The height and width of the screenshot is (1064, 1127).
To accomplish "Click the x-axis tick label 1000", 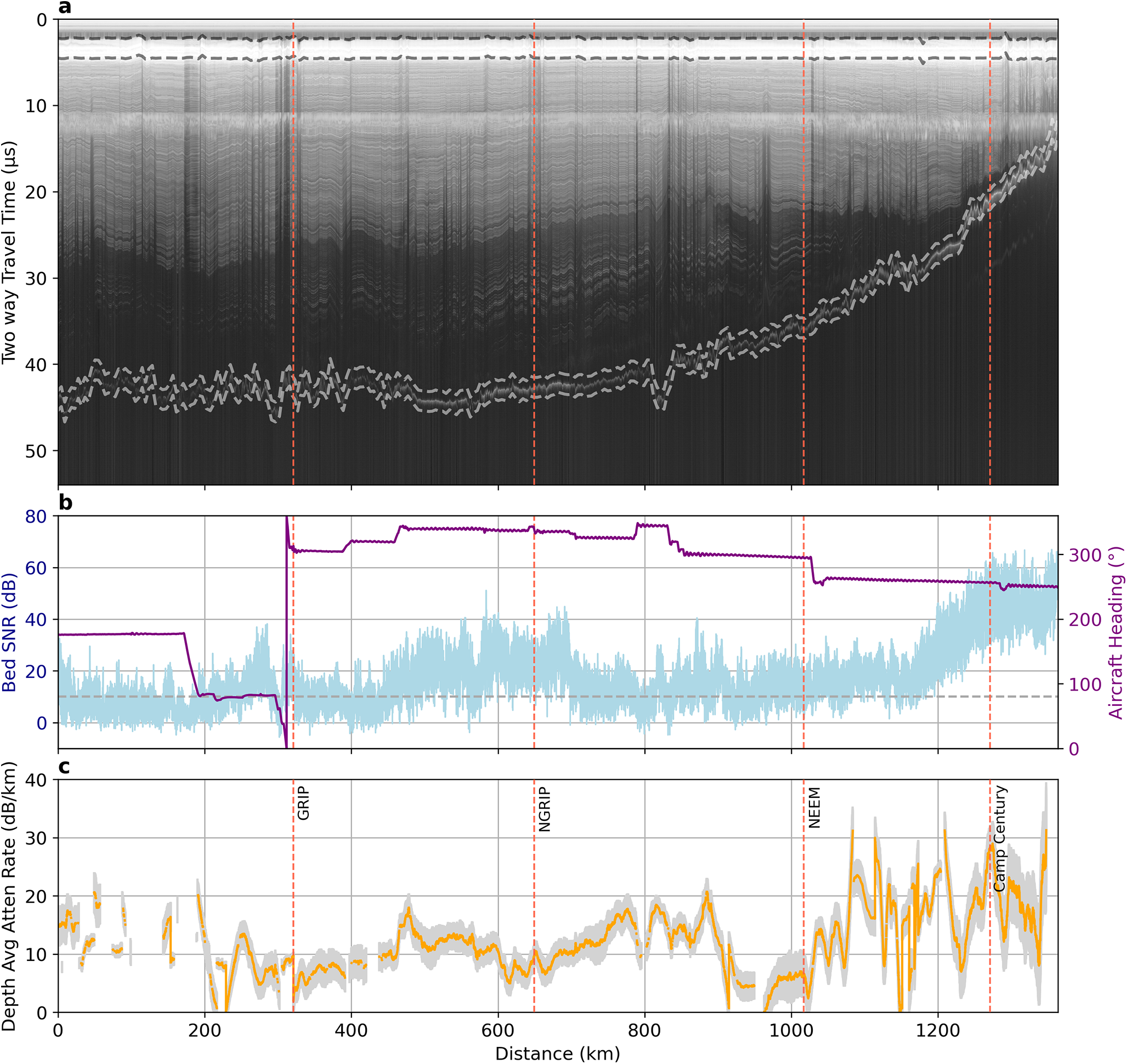I will coord(791,1029).
